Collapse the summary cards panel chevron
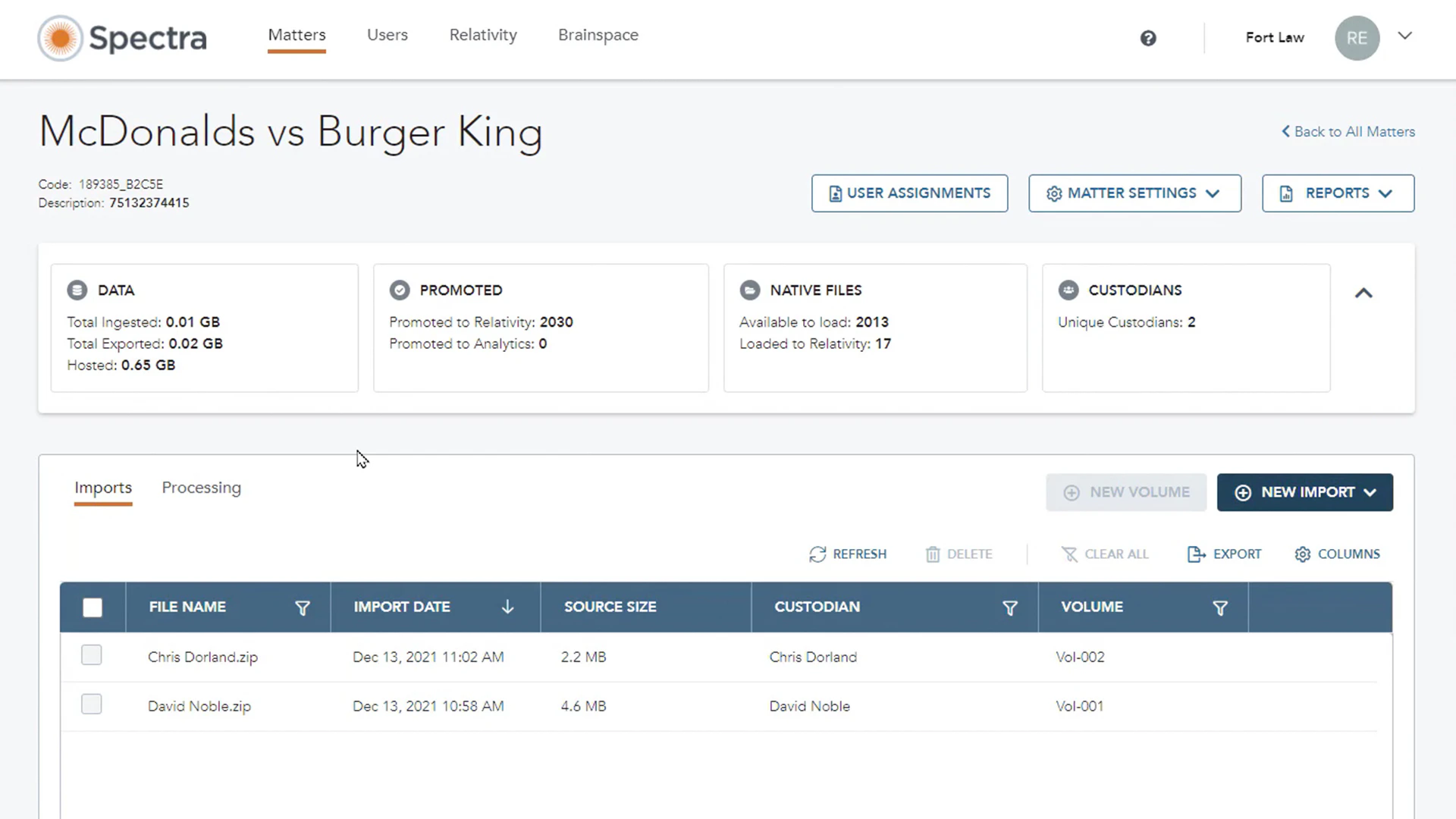1456x819 pixels. (x=1363, y=293)
